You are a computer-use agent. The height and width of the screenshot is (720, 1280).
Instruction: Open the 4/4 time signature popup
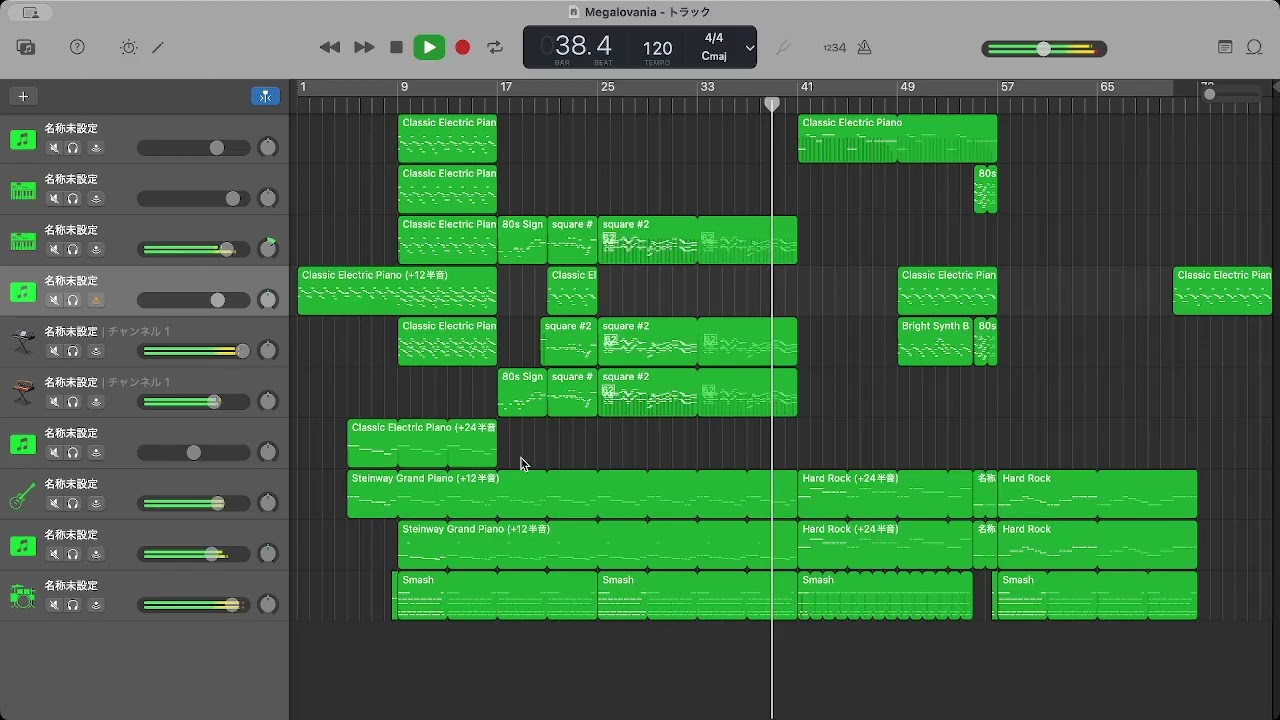coord(714,39)
